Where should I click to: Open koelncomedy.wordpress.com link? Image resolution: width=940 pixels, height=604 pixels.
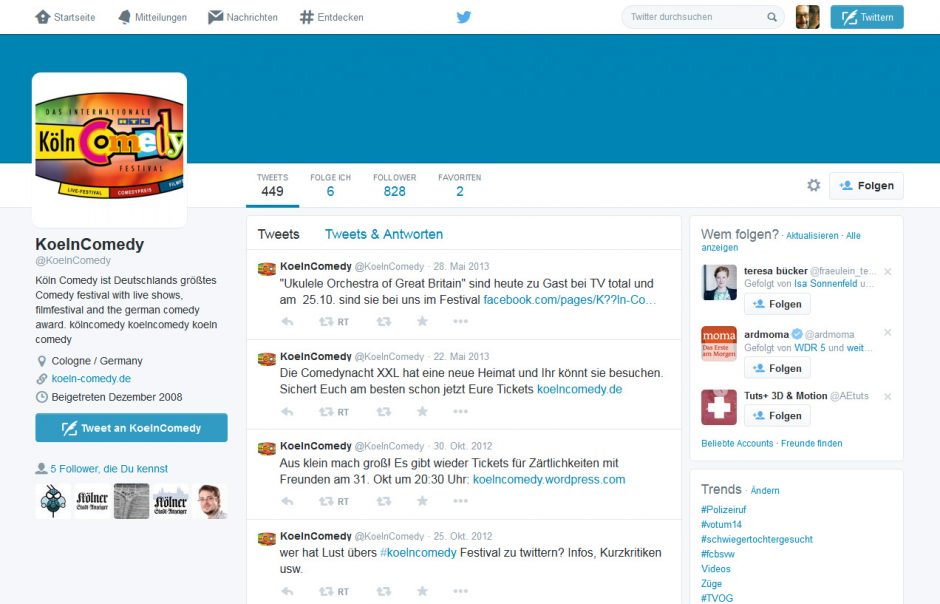click(549, 479)
